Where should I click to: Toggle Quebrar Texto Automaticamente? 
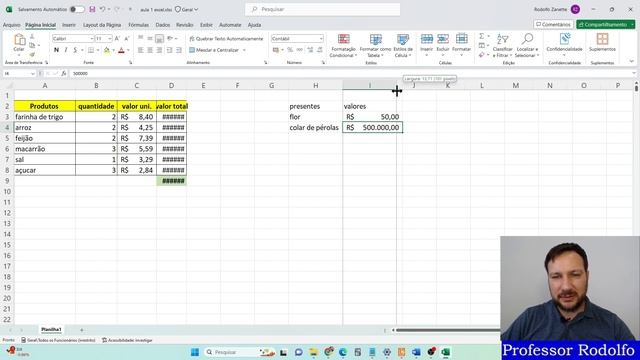(226, 38)
